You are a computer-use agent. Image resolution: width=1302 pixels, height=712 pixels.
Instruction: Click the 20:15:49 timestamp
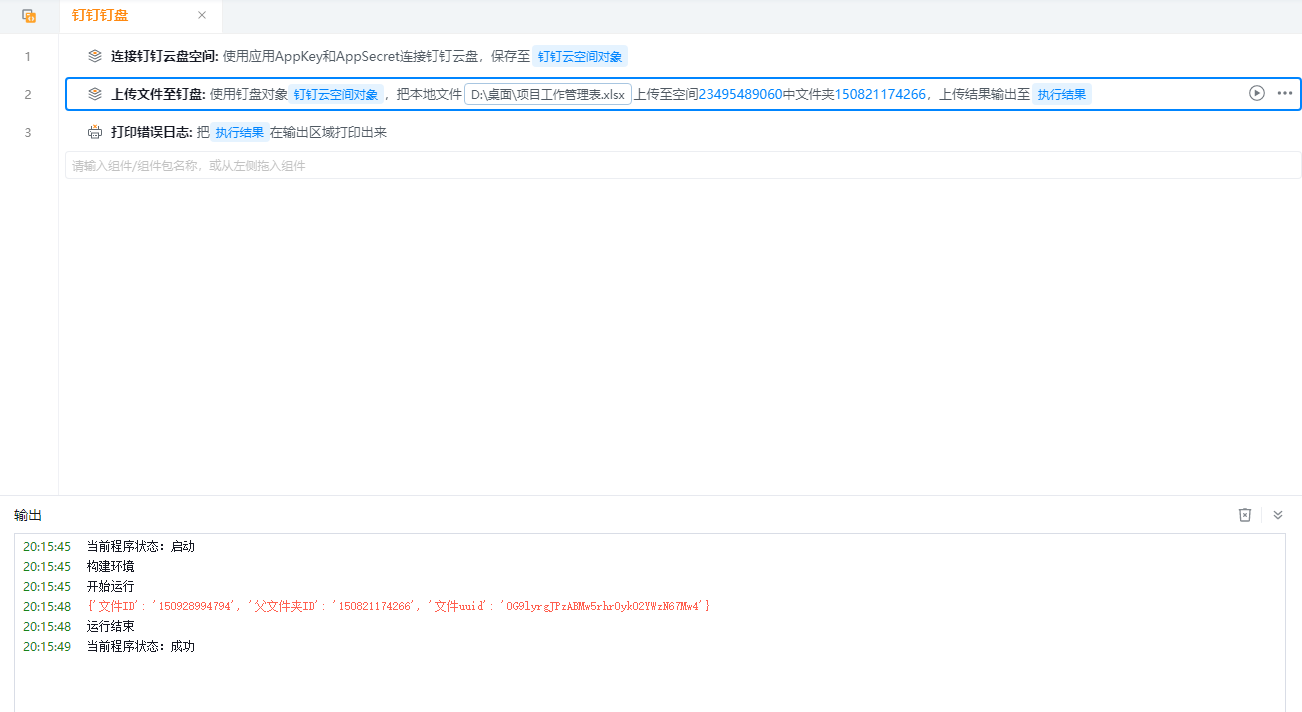[x=47, y=646]
